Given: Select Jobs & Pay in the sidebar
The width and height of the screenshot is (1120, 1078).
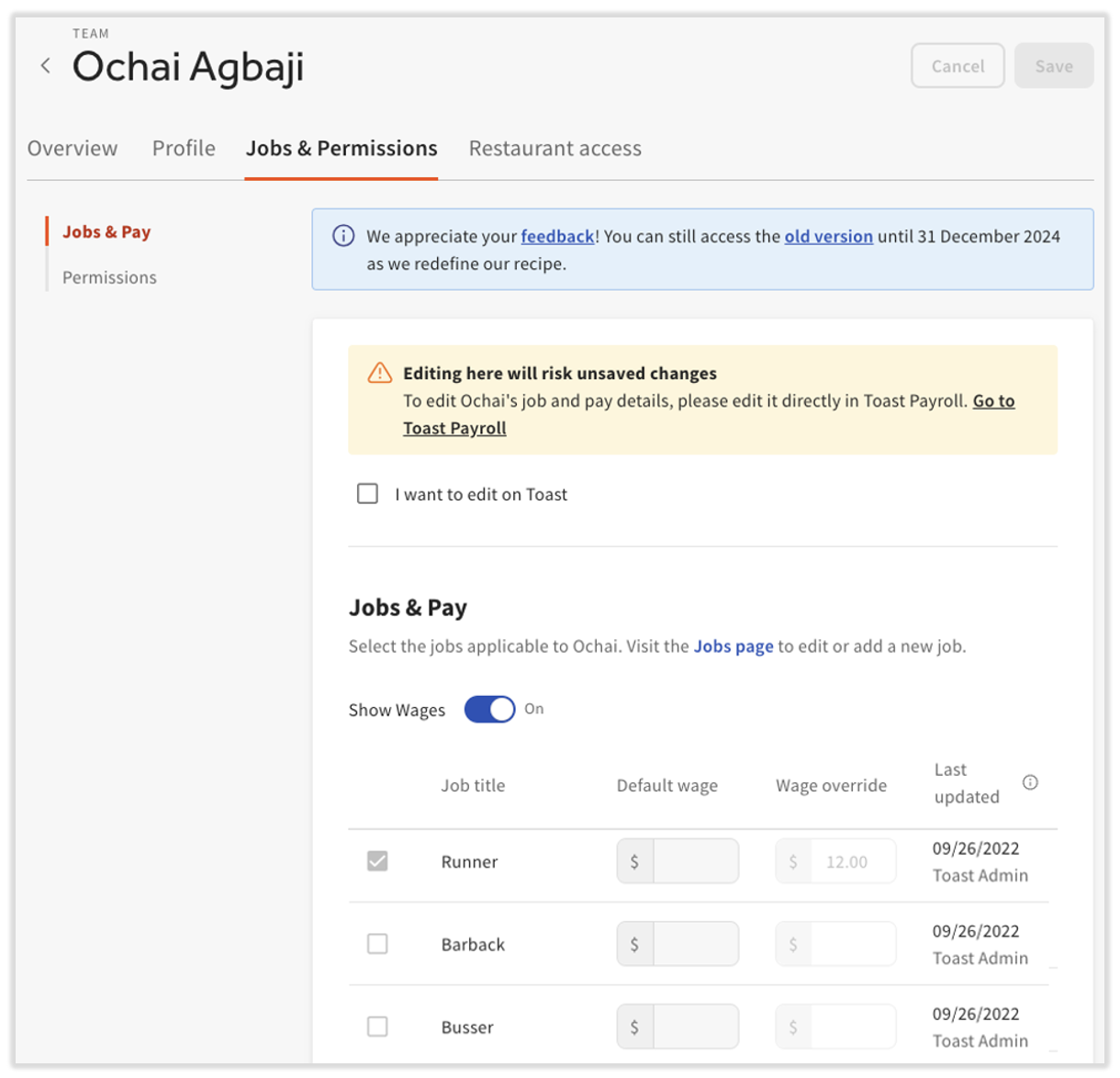Looking at the screenshot, I should 106,231.
